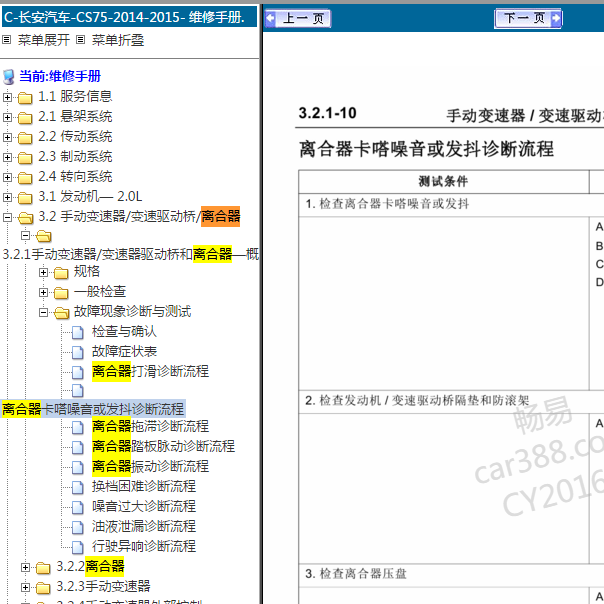
Task: Expand the 3.2.2离合器 node
Action: tap(25, 568)
